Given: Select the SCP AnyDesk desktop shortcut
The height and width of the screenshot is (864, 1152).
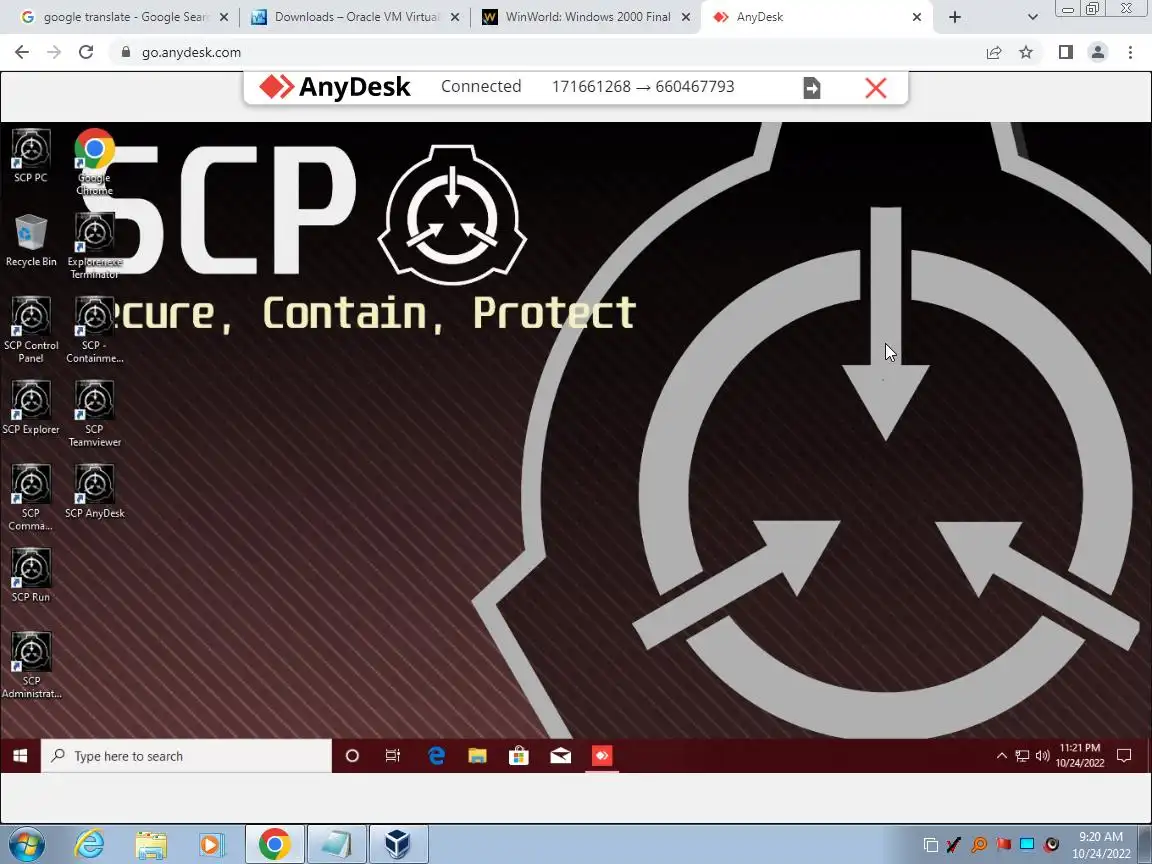Looking at the screenshot, I should coord(94,492).
